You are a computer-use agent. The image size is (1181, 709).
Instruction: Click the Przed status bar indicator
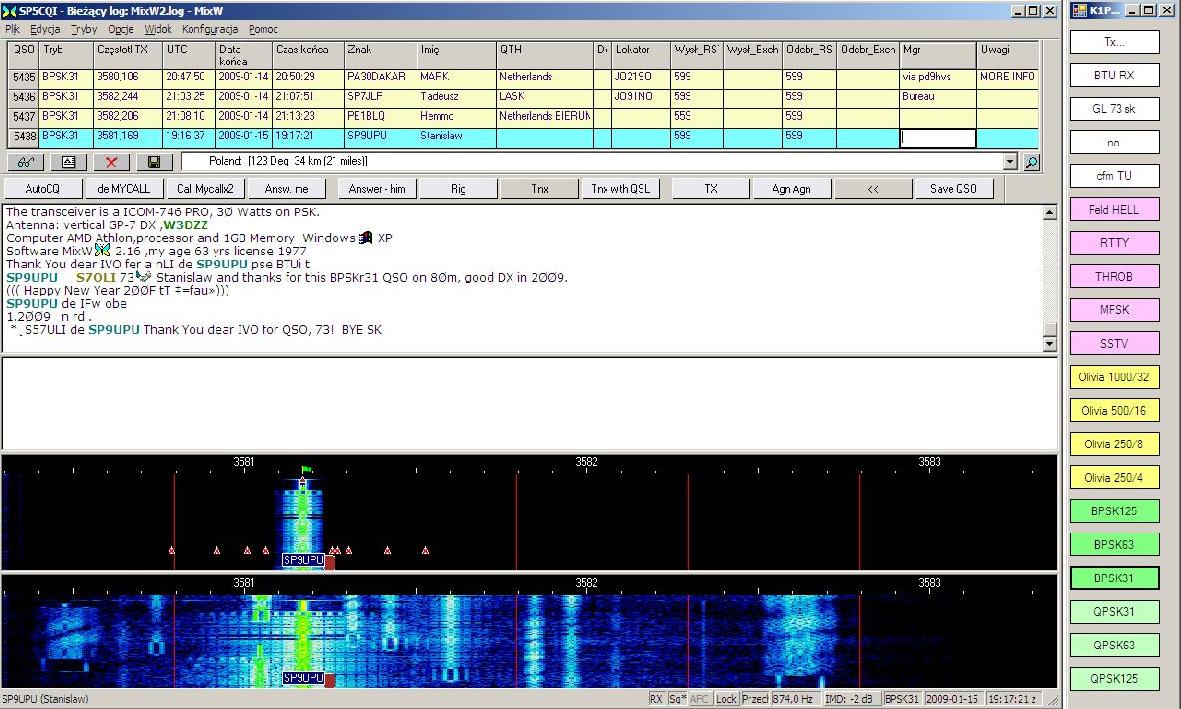[x=755, y=699]
